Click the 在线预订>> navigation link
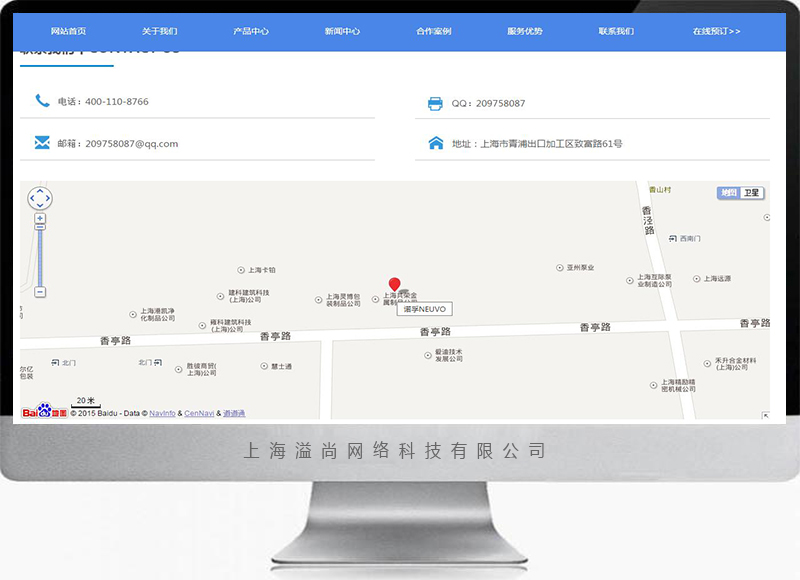Viewport: 800px width, 580px height. (x=716, y=31)
